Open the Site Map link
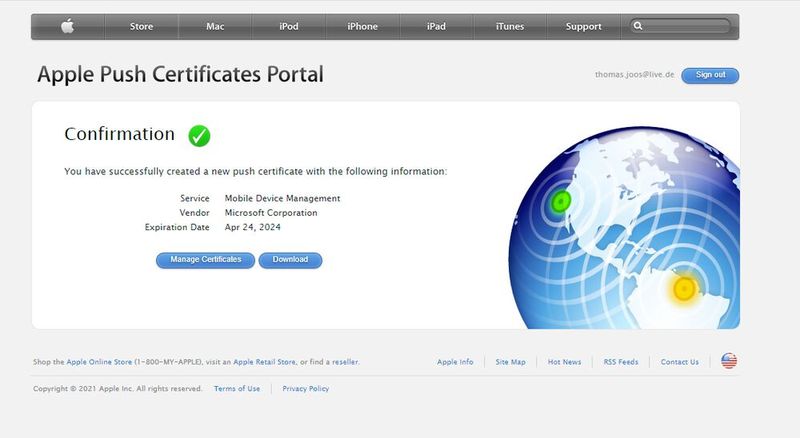 click(x=510, y=362)
